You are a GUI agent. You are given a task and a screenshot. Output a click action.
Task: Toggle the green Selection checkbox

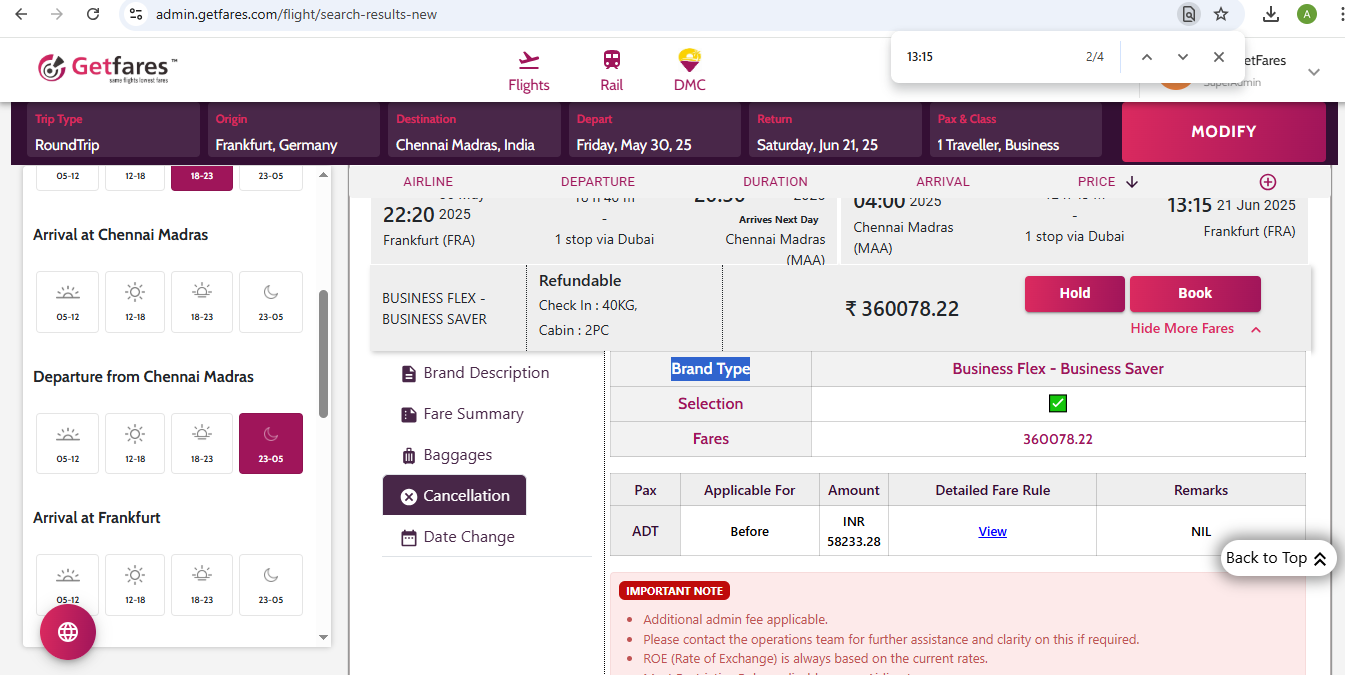(x=1058, y=403)
